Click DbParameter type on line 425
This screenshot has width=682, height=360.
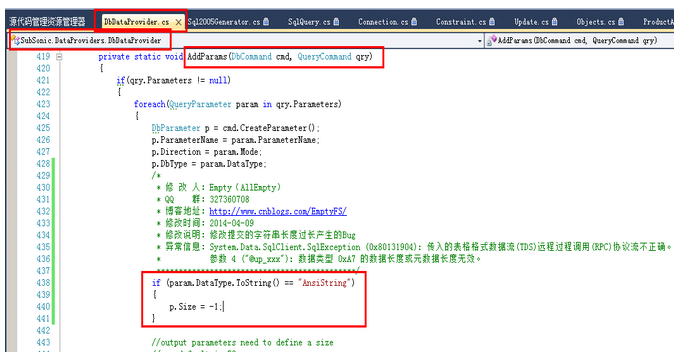[x=176, y=128]
